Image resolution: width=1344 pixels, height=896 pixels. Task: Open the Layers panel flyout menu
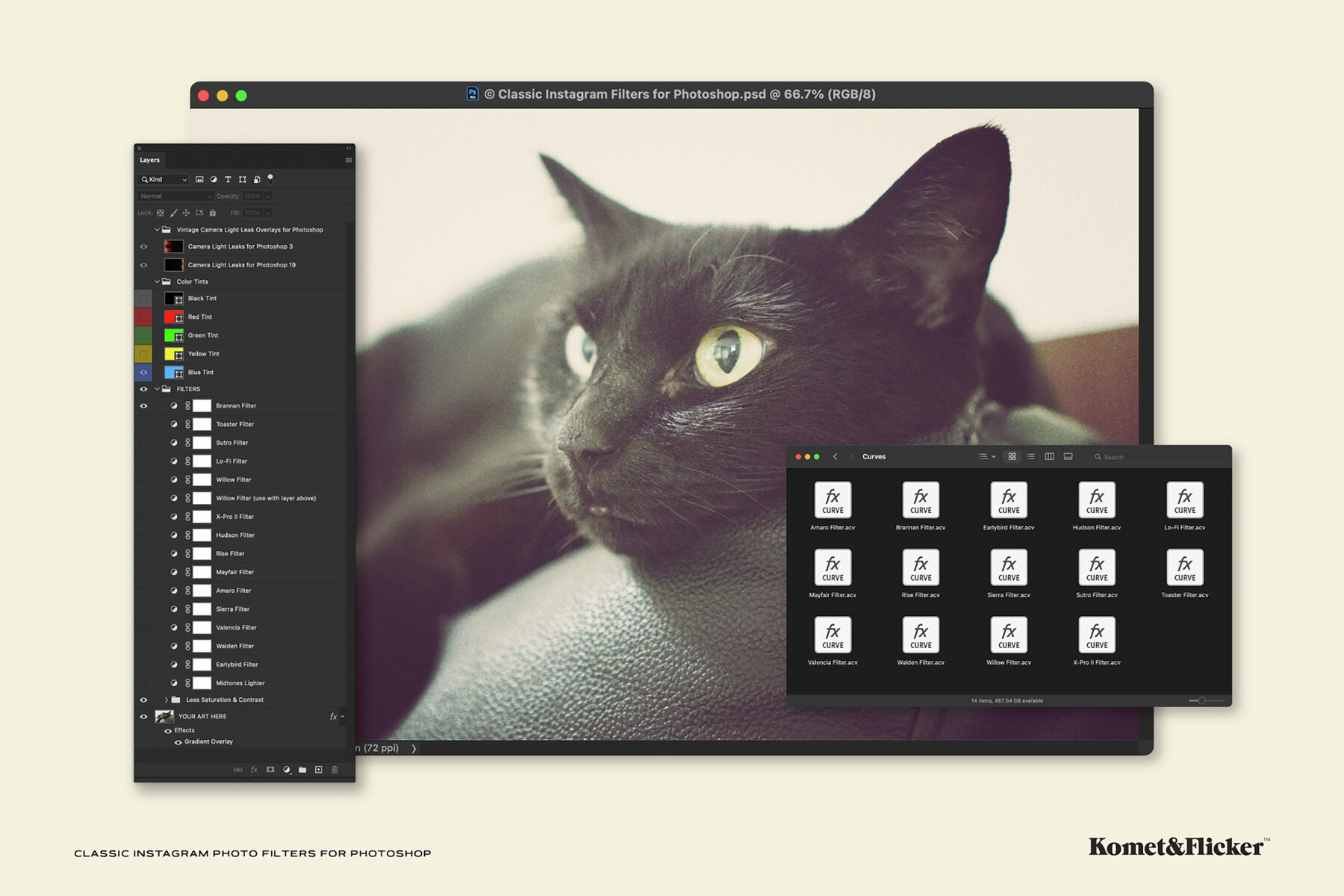point(348,160)
